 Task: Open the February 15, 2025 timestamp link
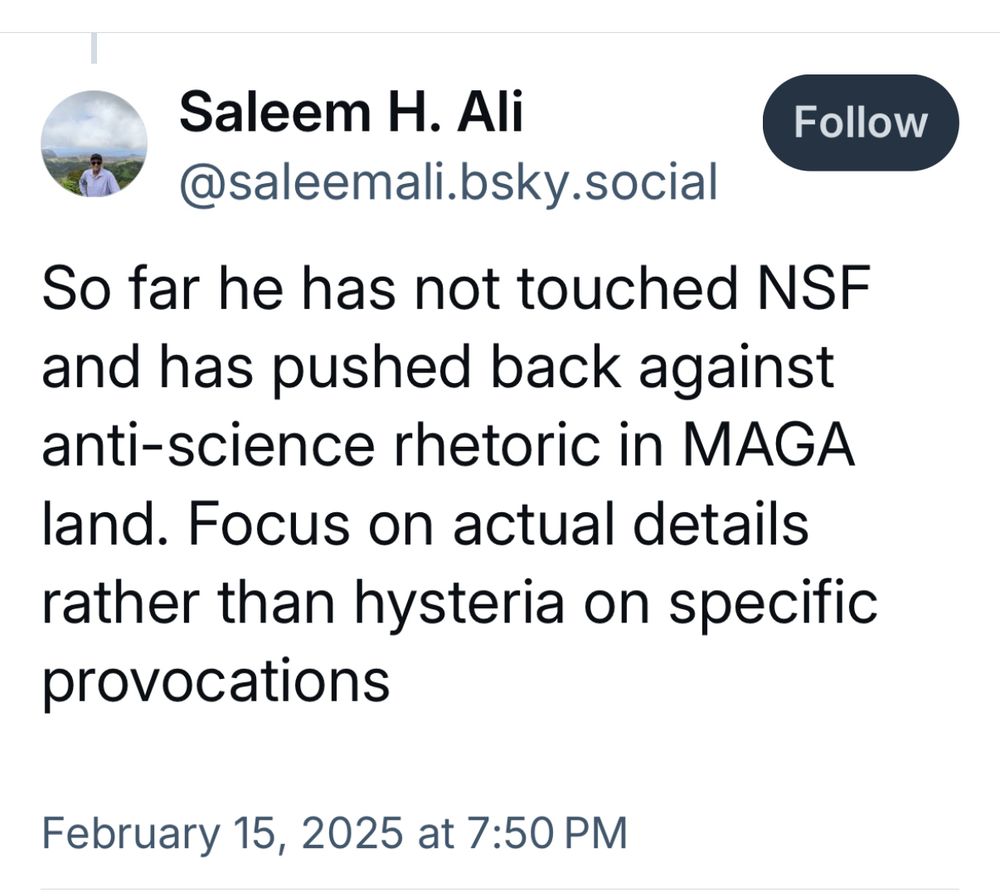click(335, 832)
